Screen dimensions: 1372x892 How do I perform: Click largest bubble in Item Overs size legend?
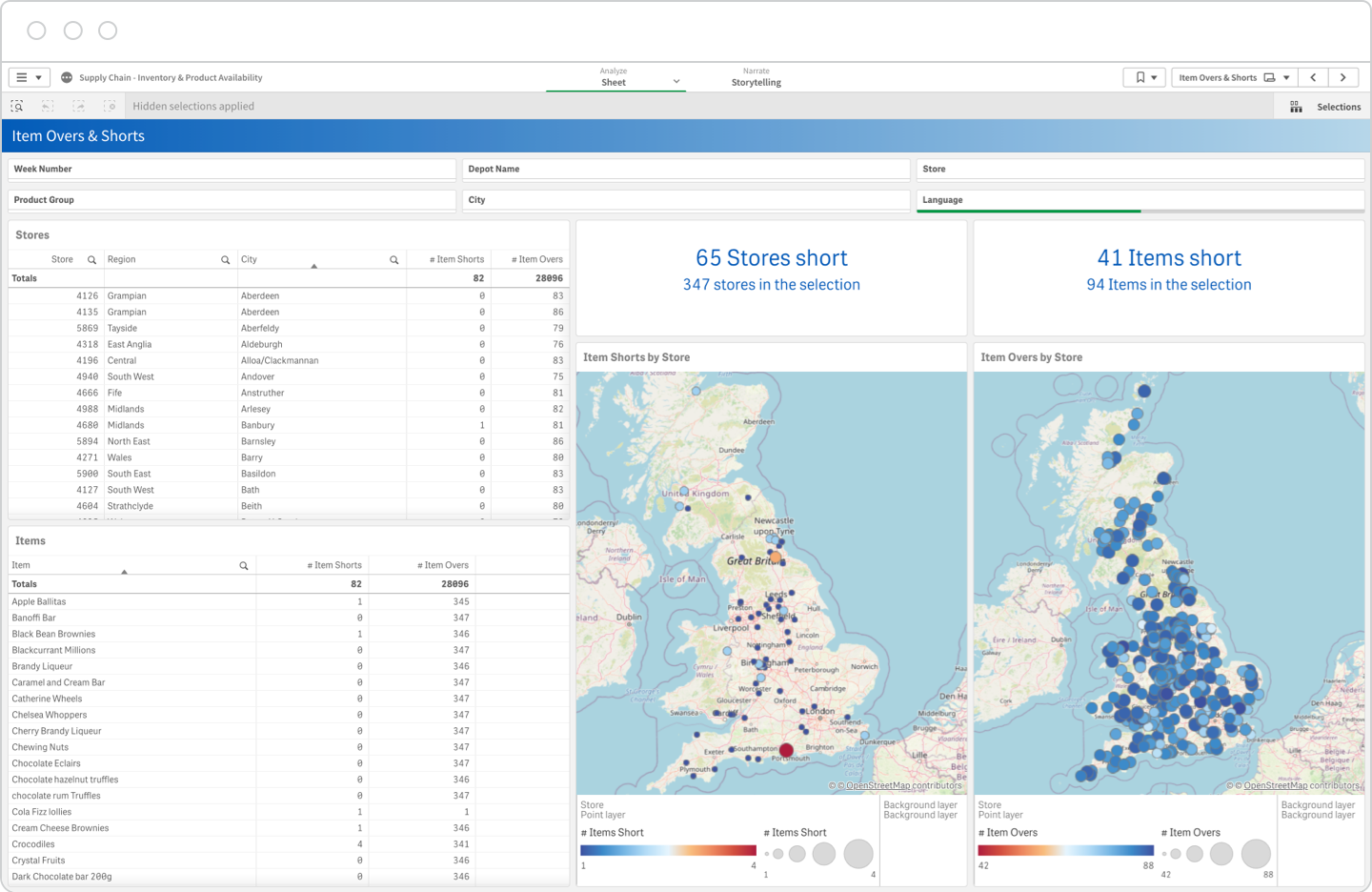pyautogui.click(x=1256, y=854)
